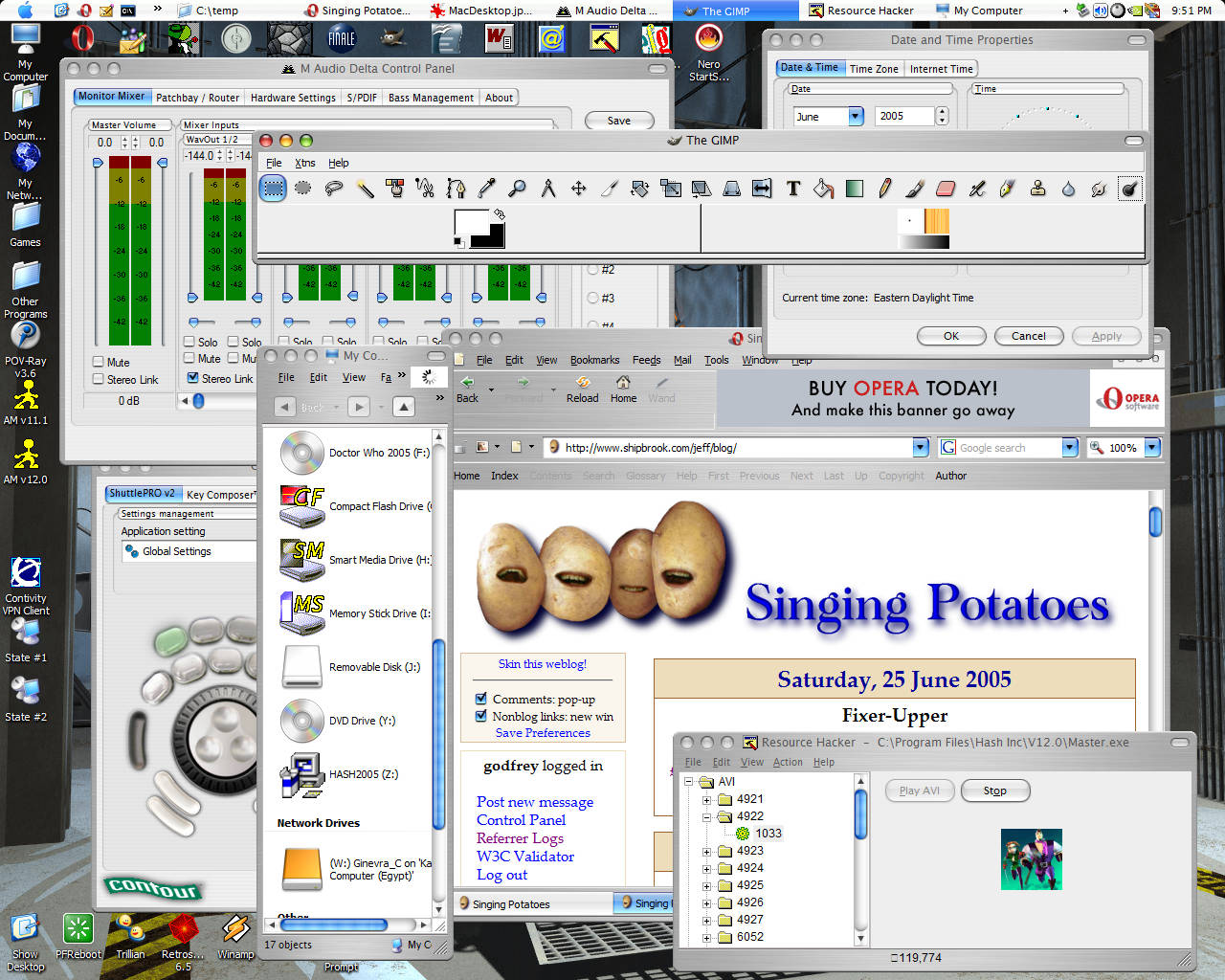Open Opera address bar dropdown arrow

click(921, 447)
